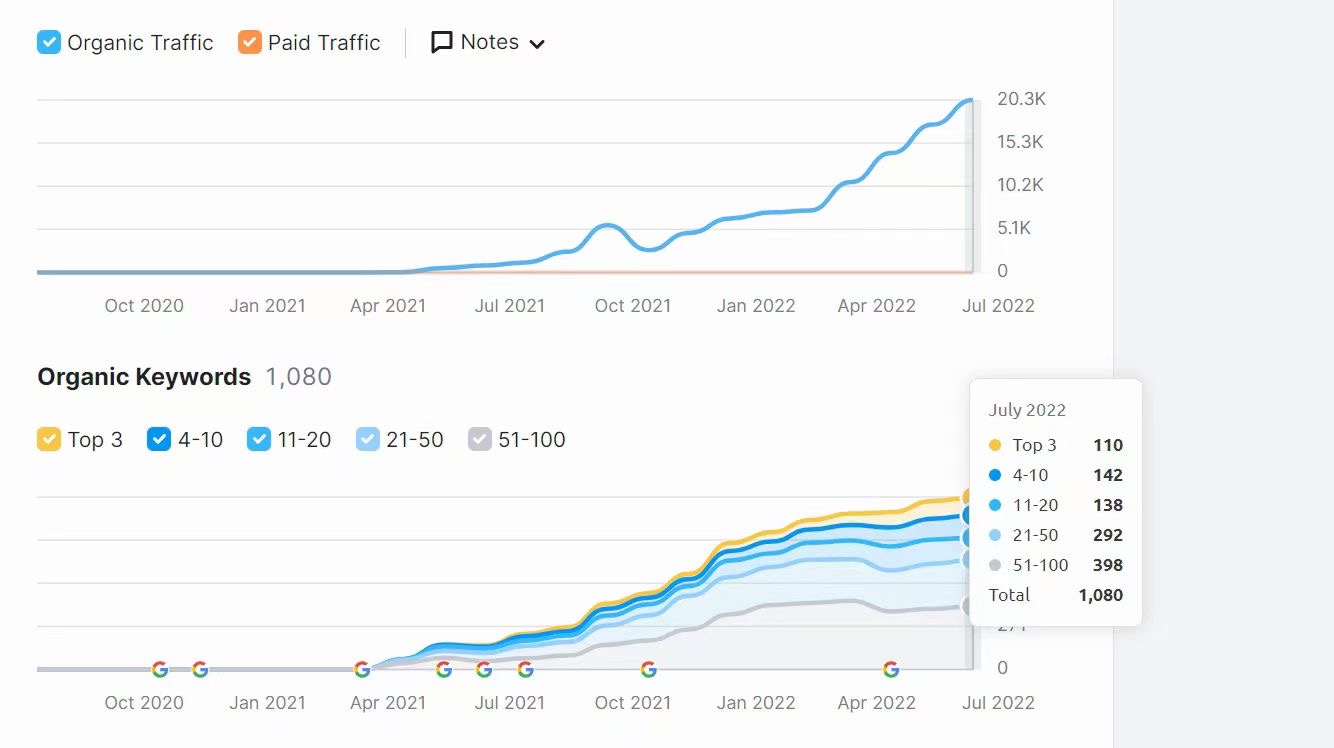Image resolution: width=1334 pixels, height=748 pixels.
Task: Click the second Google marker from the left
Action: pos(200,669)
